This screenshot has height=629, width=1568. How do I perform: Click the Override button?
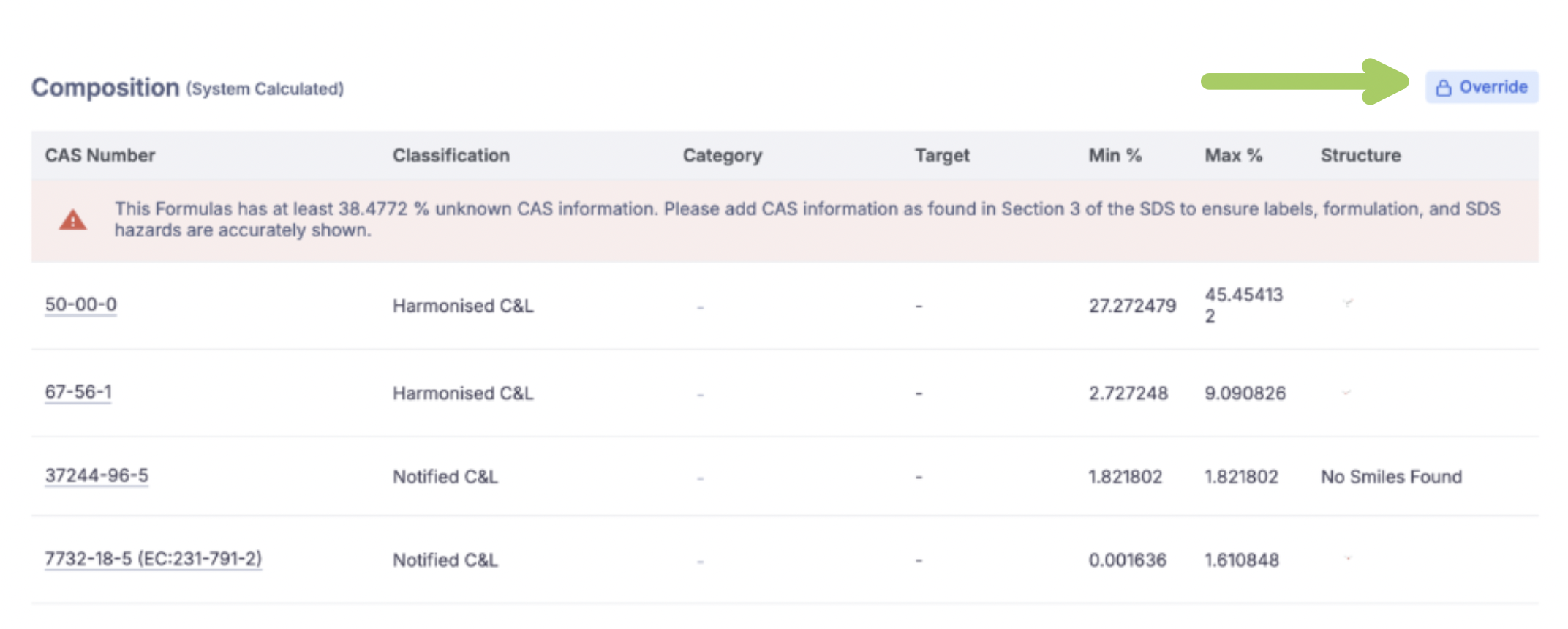point(1482,88)
